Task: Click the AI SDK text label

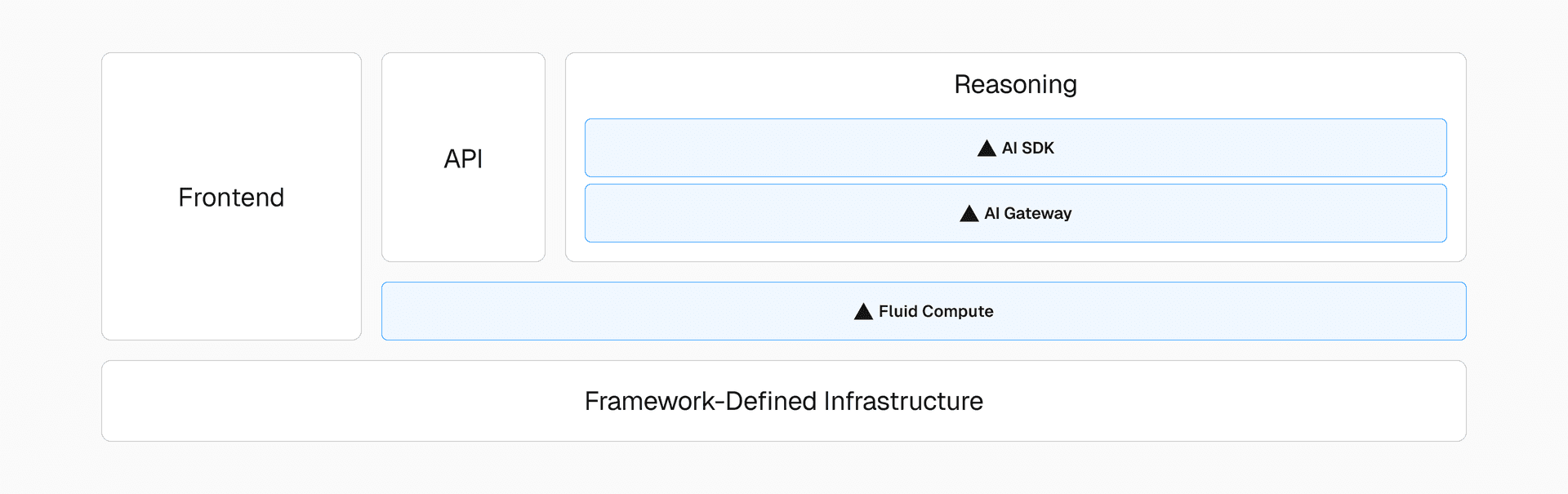Action: tap(1028, 148)
